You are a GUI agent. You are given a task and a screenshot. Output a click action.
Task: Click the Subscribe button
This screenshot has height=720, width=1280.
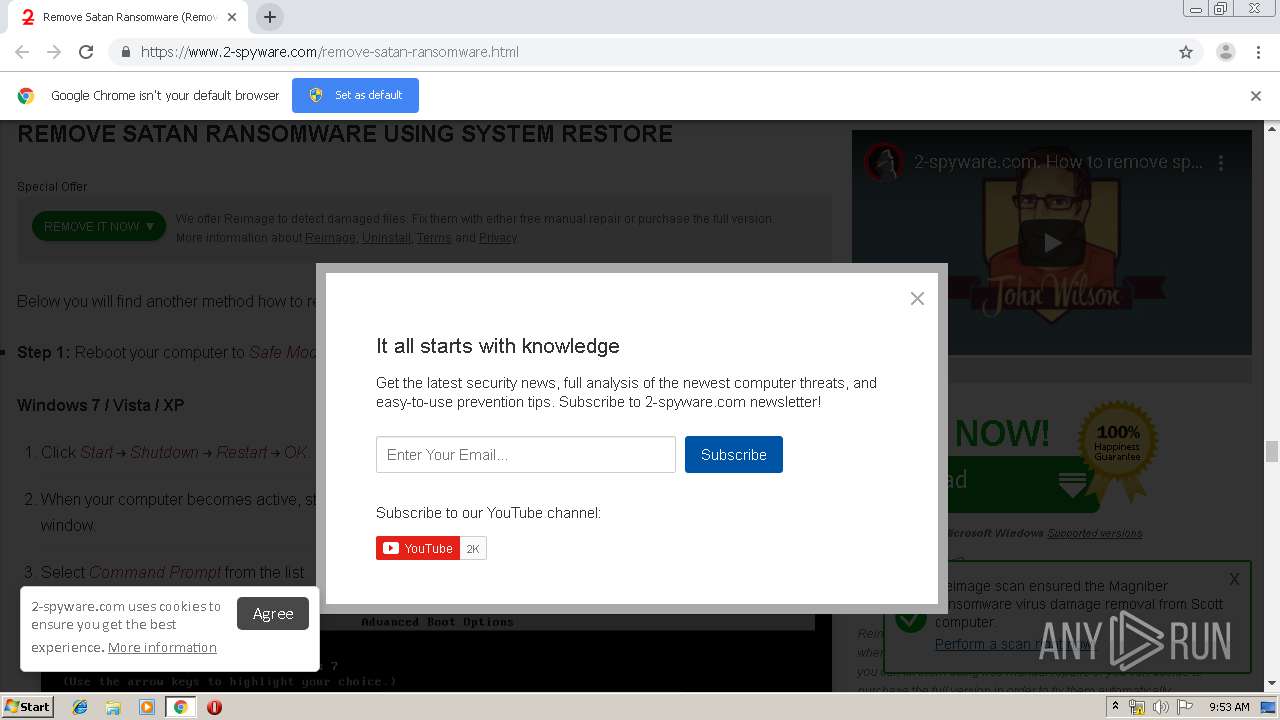coord(734,454)
